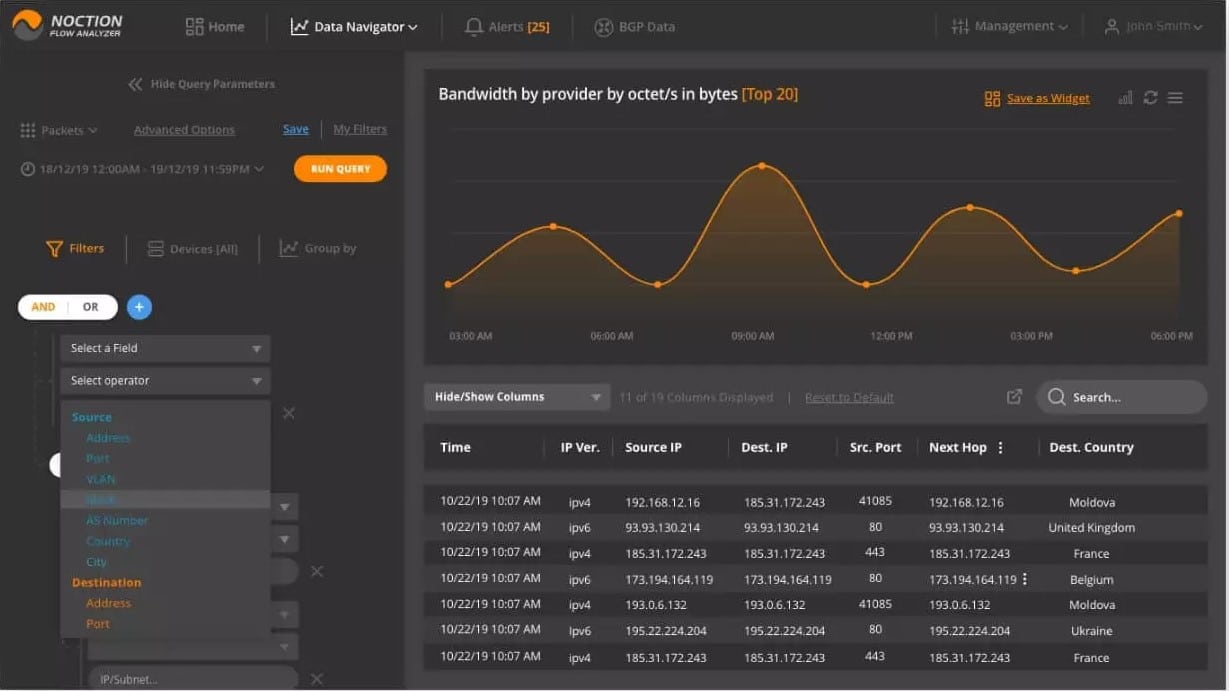Click the Src. Port column header
Image resolution: width=1229 pixels, height=691 pixels.
875,447
